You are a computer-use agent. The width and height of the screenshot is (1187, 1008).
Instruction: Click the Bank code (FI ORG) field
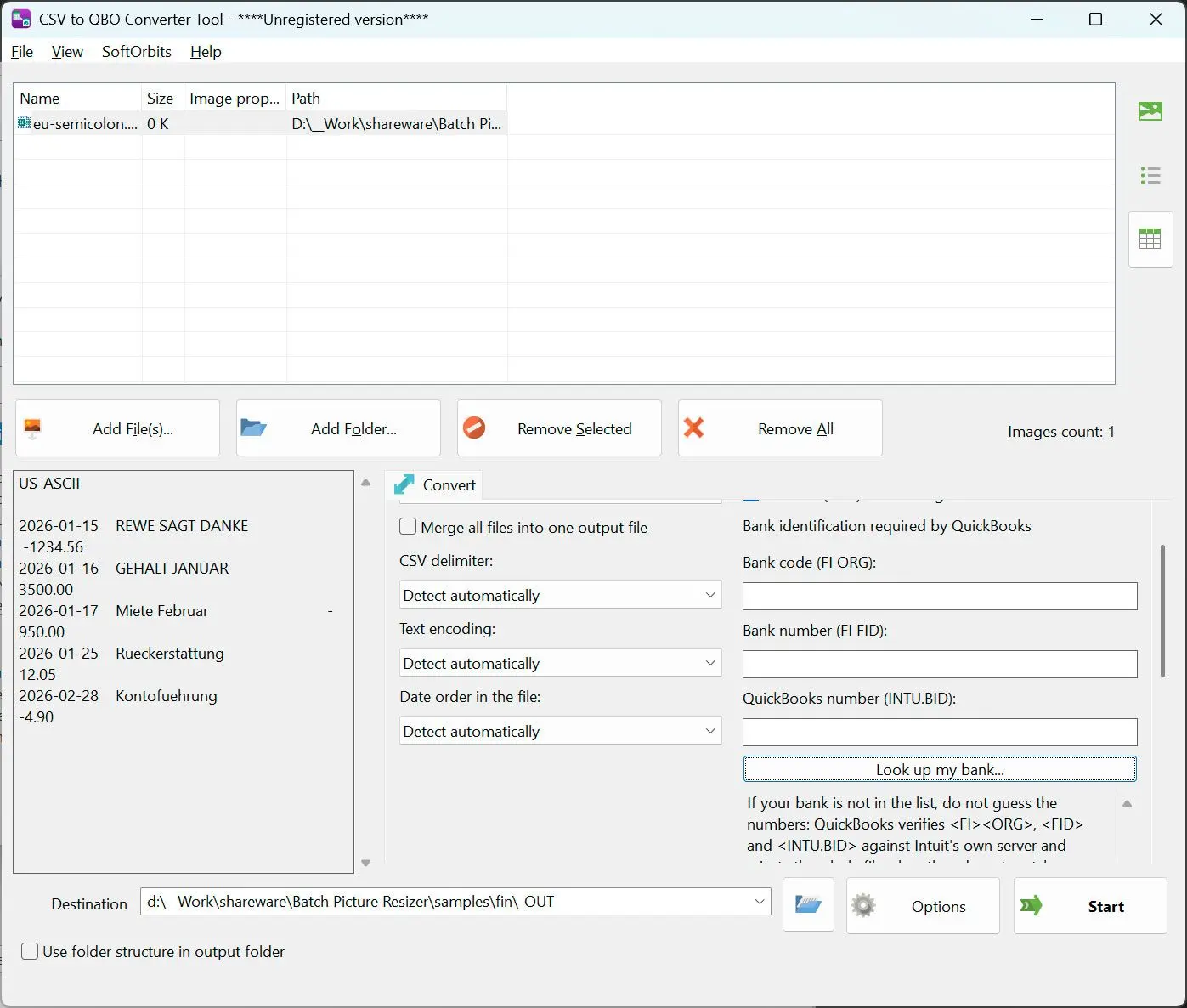pyautogui.click(x=940, y=596)
